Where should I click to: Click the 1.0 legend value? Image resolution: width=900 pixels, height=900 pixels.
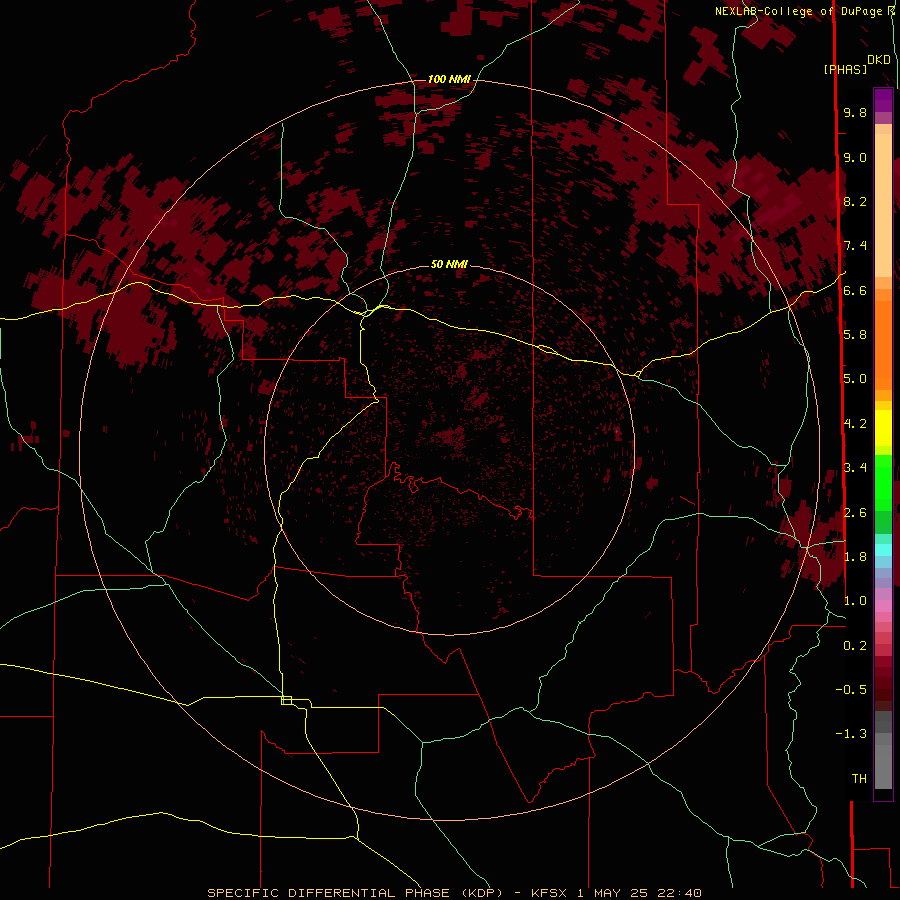(x=855, y=601)
